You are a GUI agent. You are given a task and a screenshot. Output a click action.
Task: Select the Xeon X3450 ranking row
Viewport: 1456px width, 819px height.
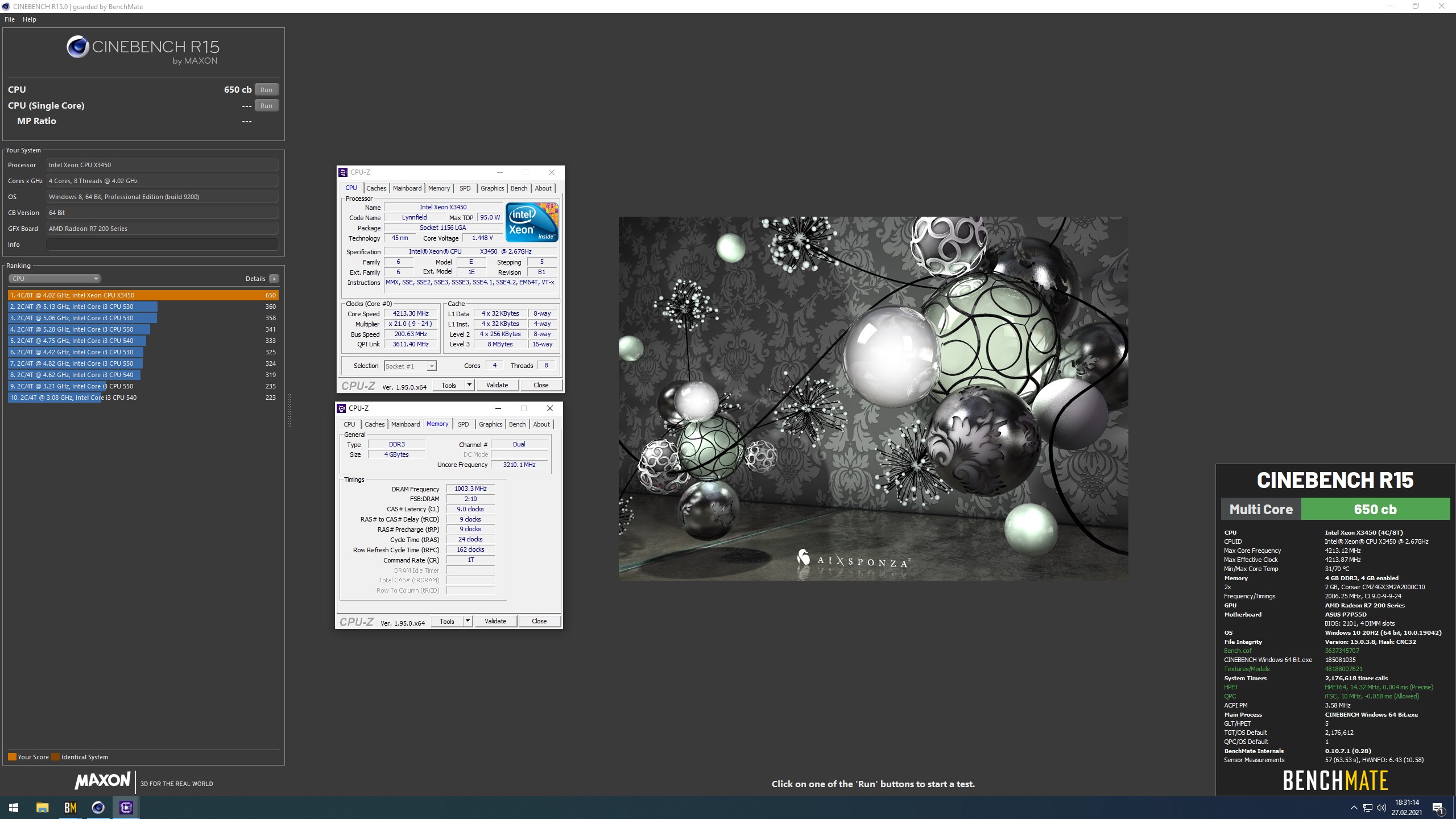(x=143, y=295)
